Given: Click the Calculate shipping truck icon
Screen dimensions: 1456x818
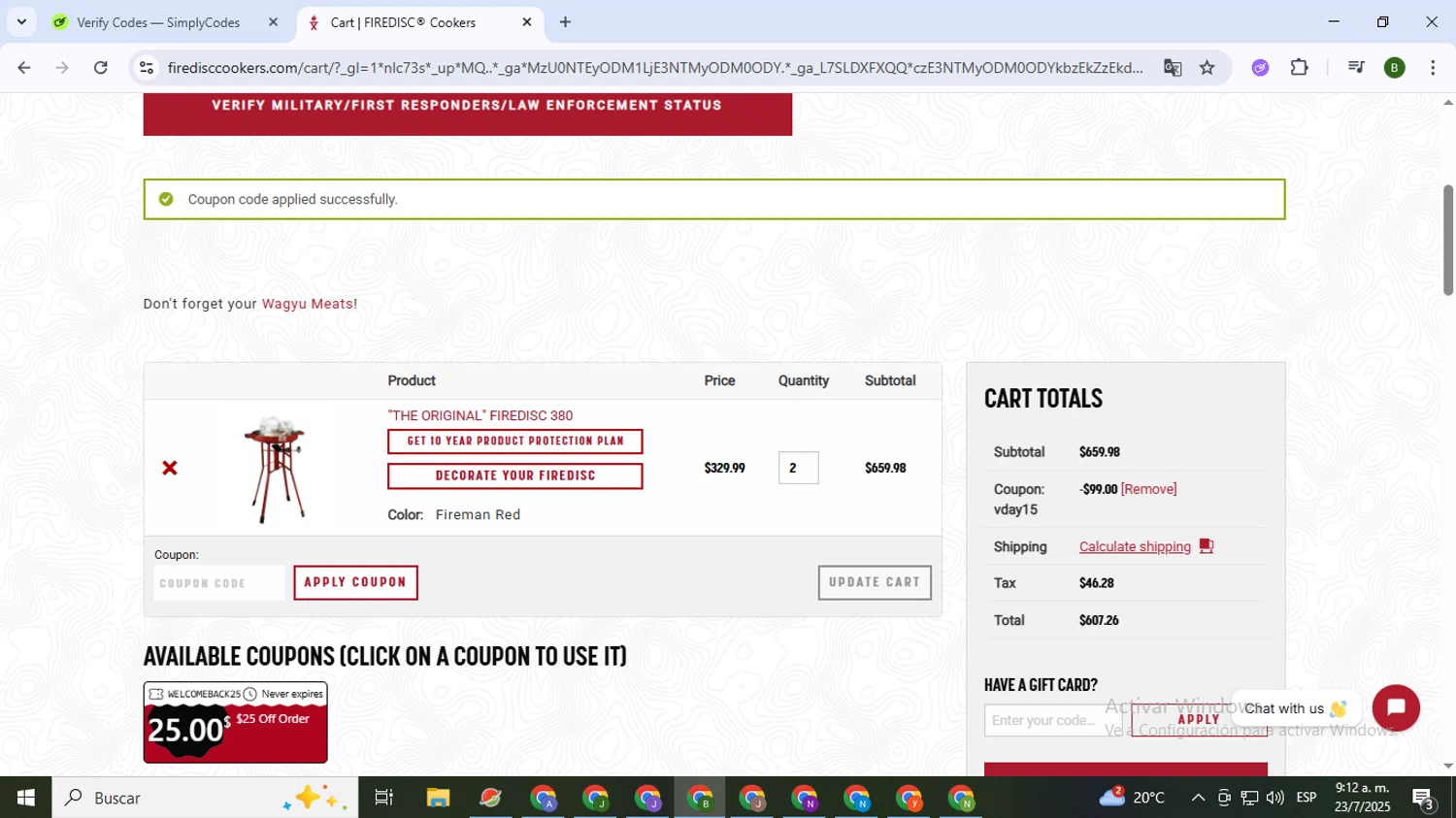Looking at the screenshot, I should point(1207,546).
